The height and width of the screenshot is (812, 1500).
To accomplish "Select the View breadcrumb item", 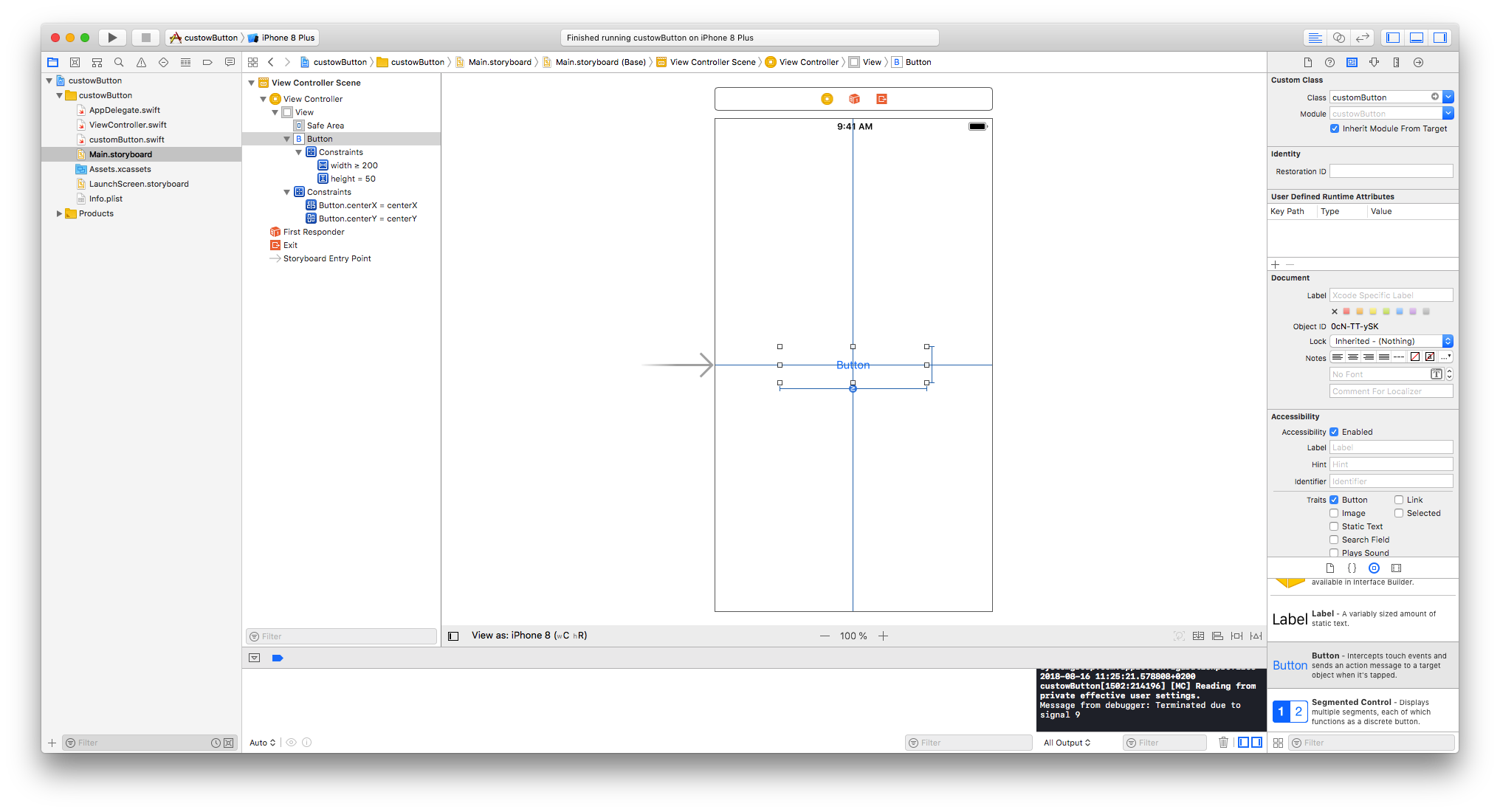I will 865,63.
